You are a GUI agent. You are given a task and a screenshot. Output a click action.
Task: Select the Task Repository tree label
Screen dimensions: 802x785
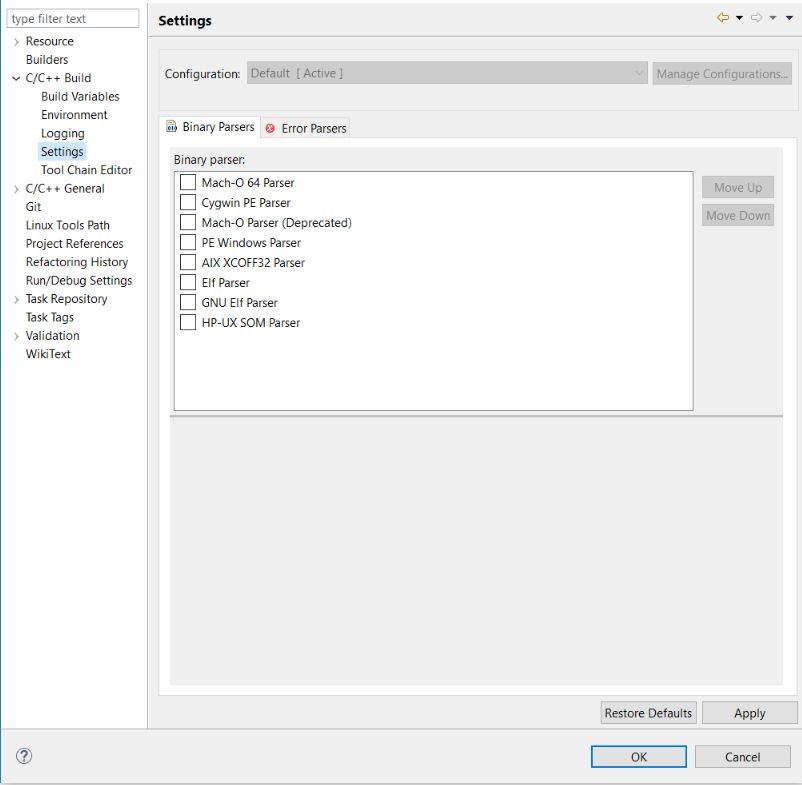66,299
